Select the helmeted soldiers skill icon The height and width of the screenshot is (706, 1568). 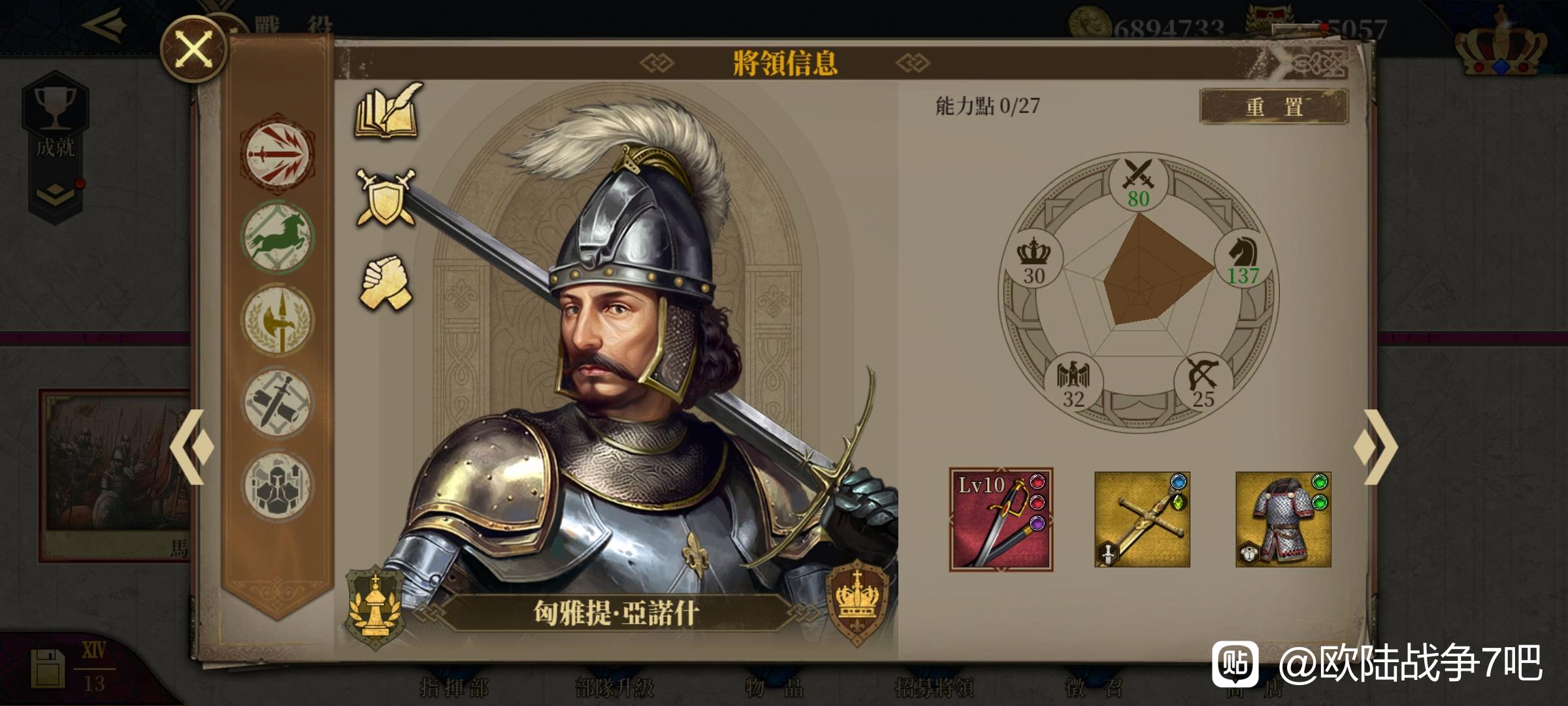coord(278,486)
